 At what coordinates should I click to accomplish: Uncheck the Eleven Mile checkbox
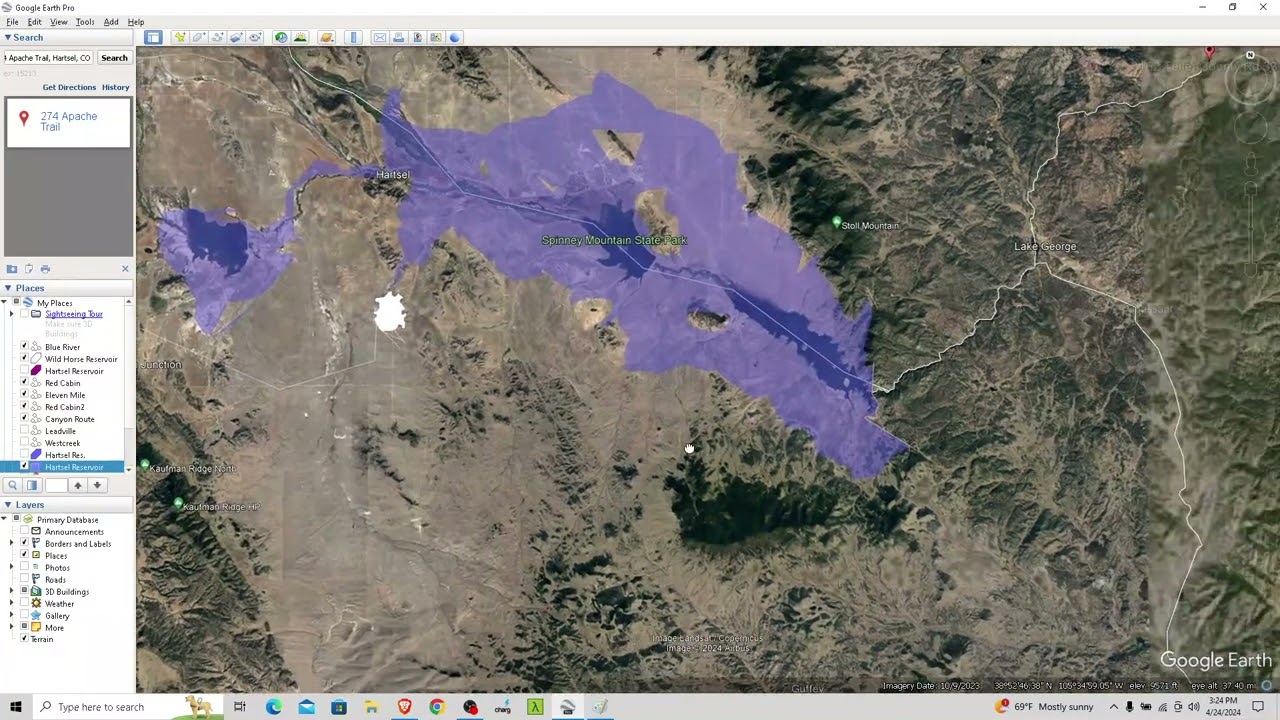pos(24,395)
